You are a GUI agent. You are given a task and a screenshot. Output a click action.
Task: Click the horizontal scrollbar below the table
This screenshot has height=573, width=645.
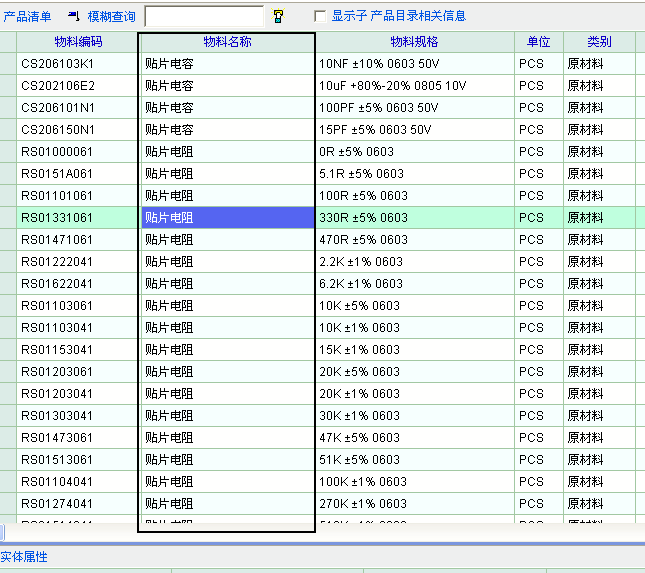(x=320, y=532)
